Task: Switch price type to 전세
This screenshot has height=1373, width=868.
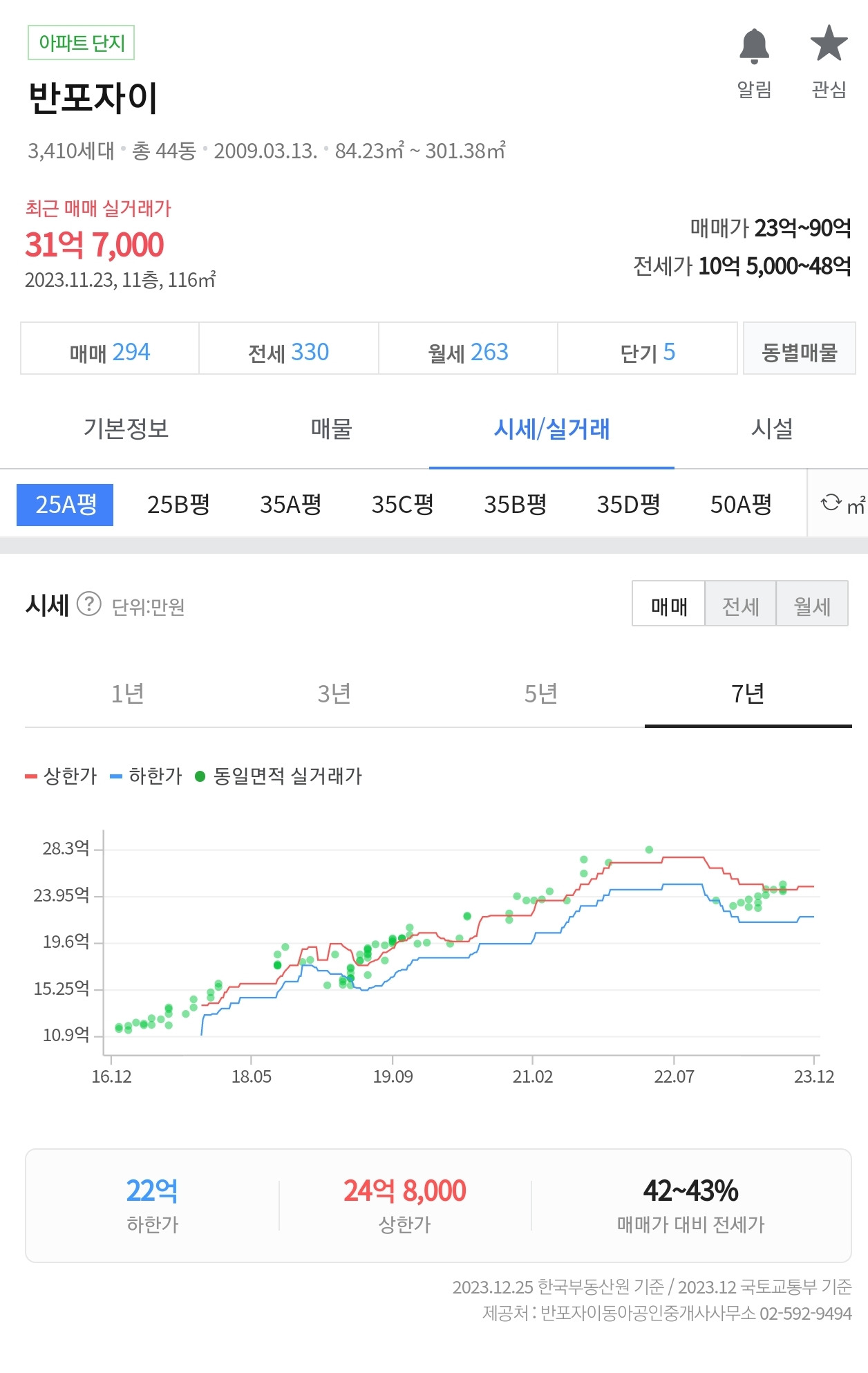Action: (741, 604)
